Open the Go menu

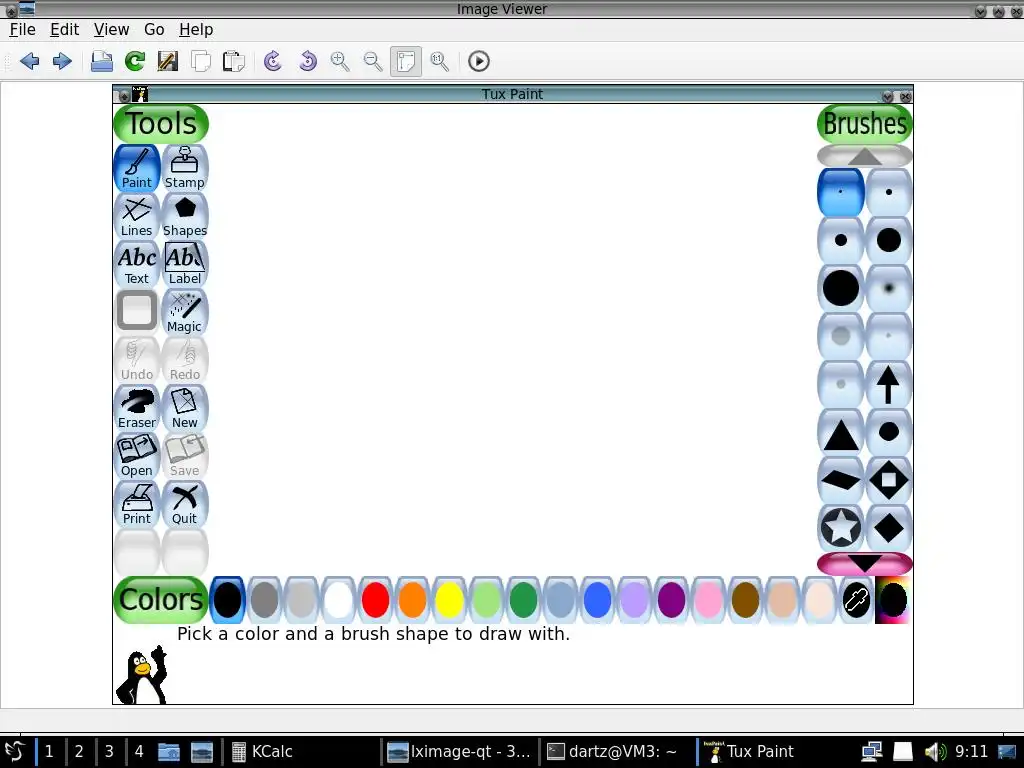pyautogui.click(x=154, y=29)
